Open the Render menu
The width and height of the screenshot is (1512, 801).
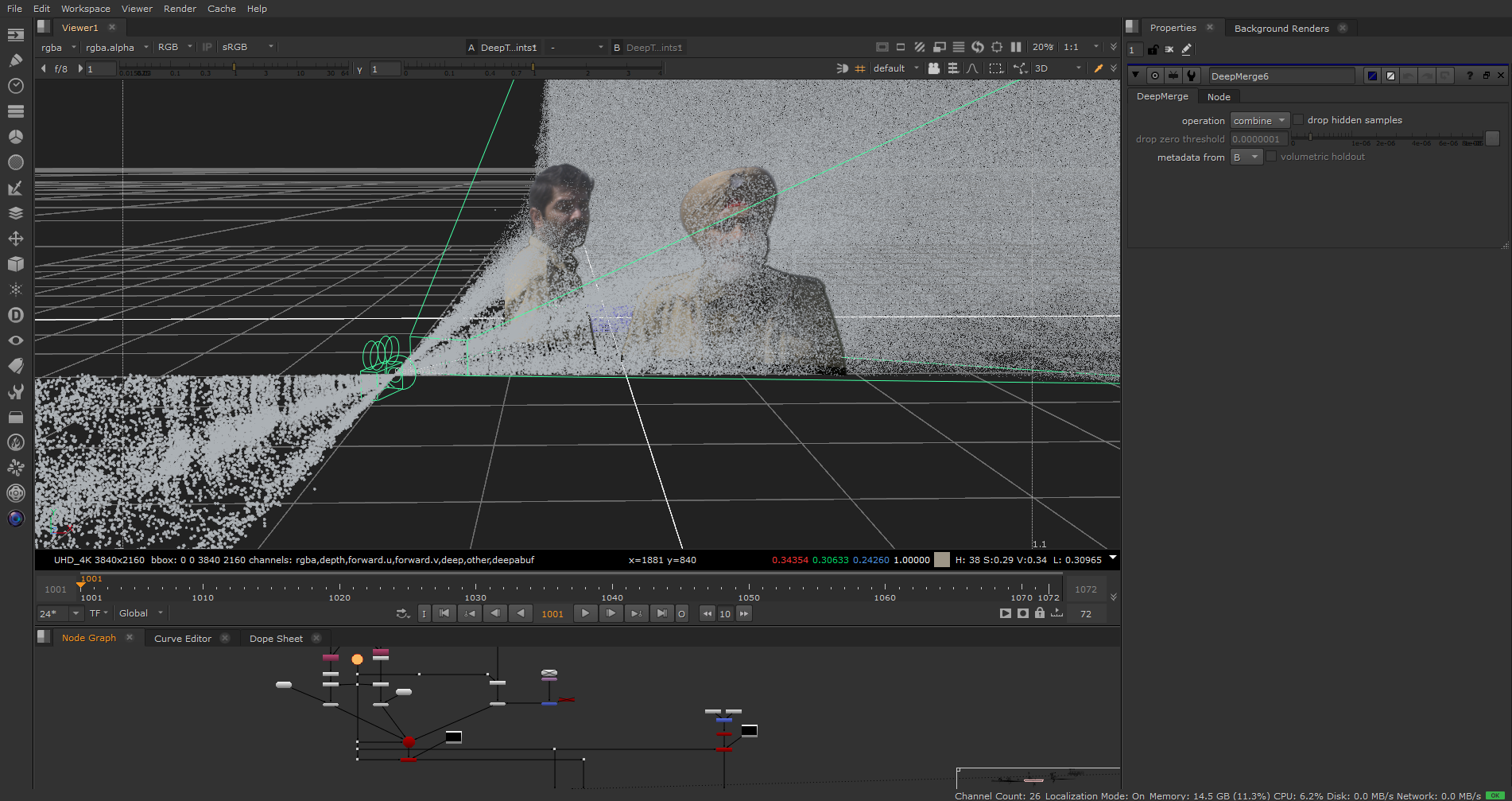[x=180, y=9]
